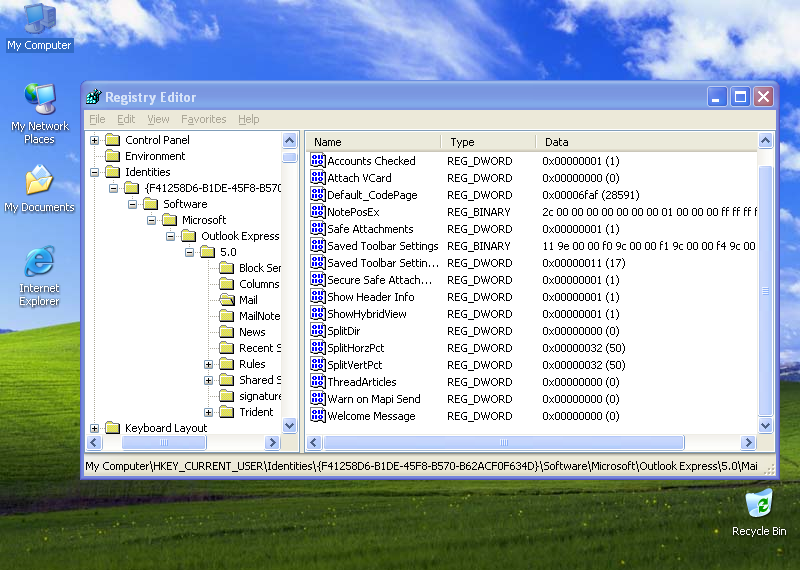Open the Favorites menu
This screenshot has width=800, height=570.
[204, 119]
